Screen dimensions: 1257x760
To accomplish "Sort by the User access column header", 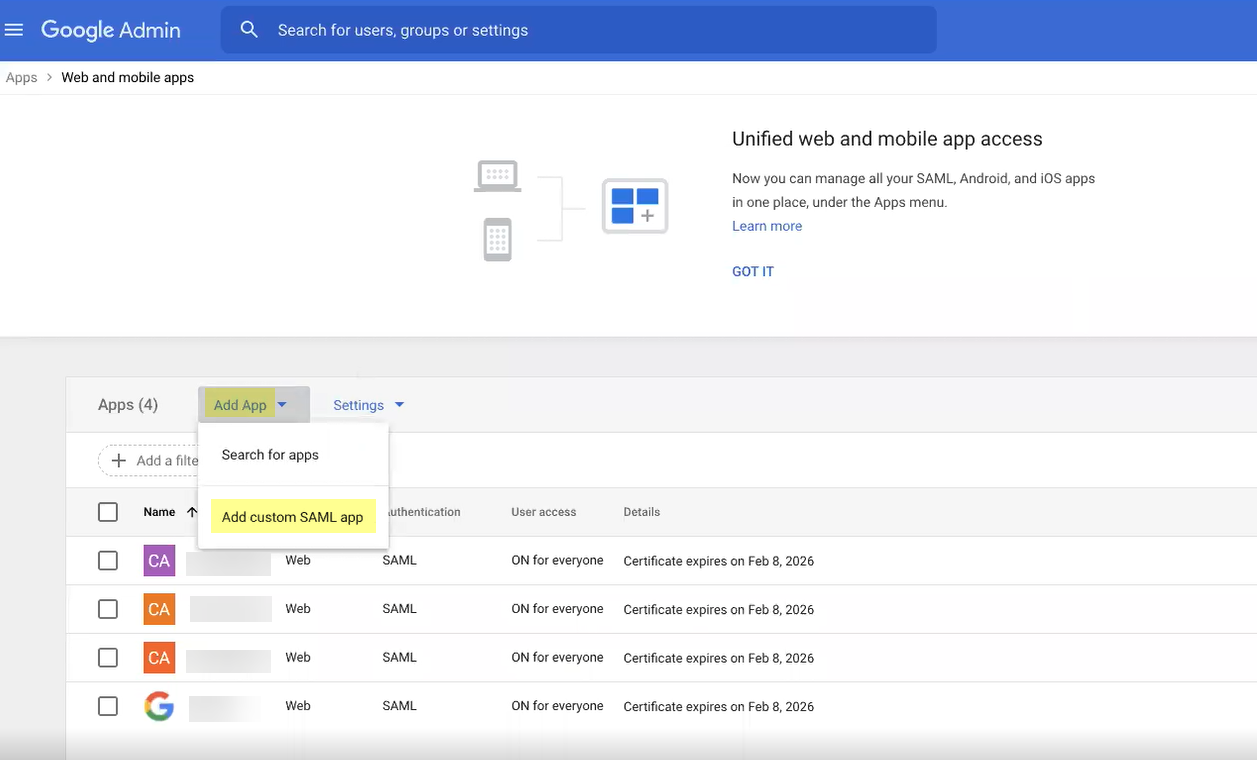I will (543, 512).
